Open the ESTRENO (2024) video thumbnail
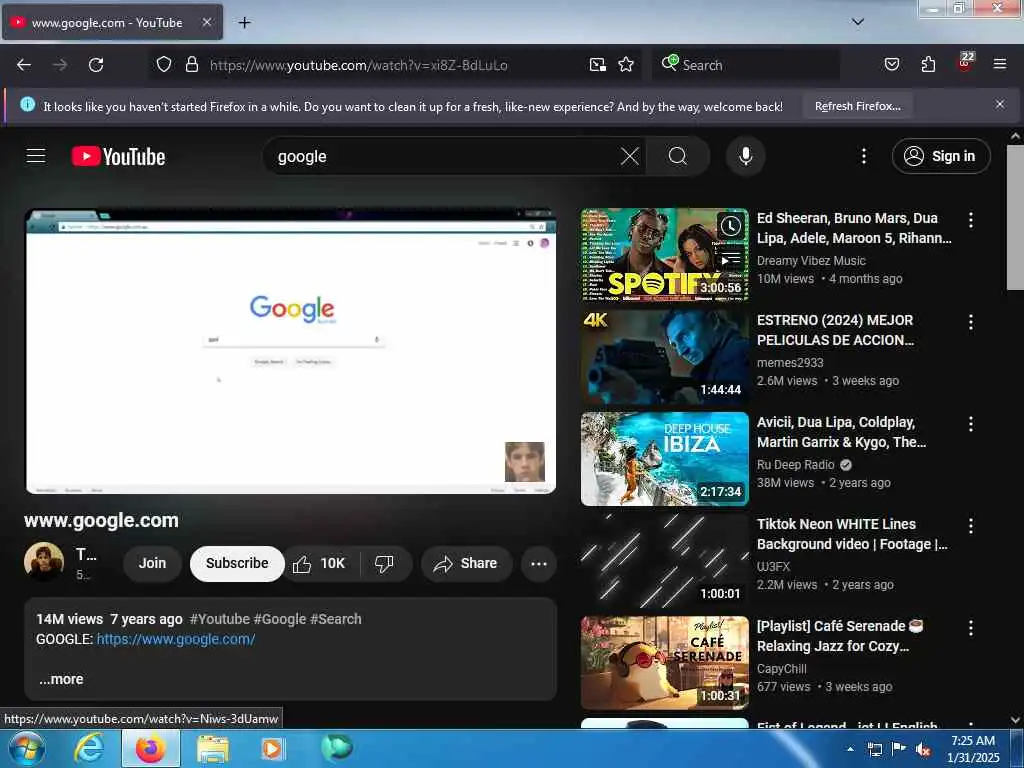The width and height of the screenshot is (1024, 768). (664, 357)
